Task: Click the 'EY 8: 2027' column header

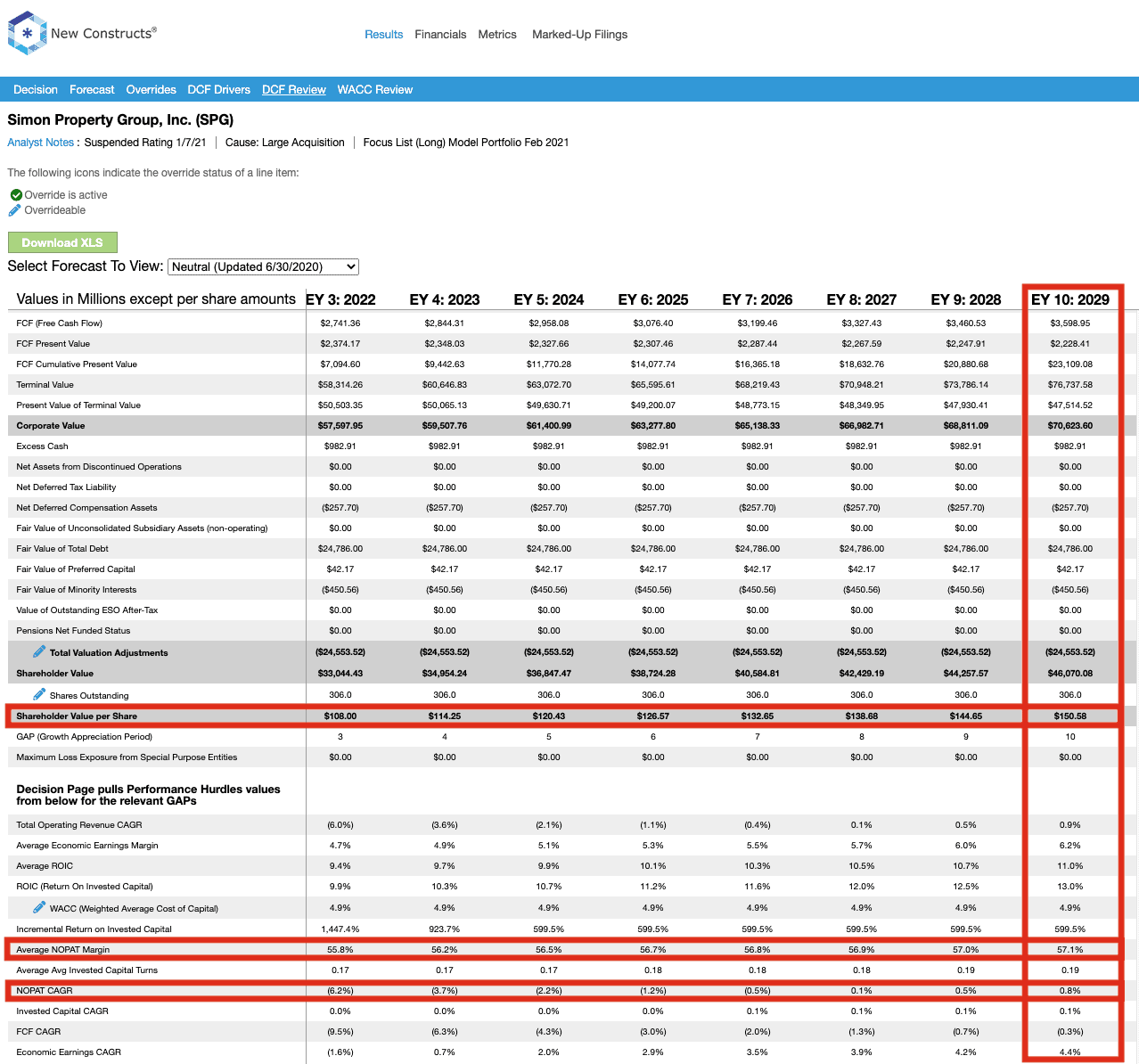Action: point(862,299)
